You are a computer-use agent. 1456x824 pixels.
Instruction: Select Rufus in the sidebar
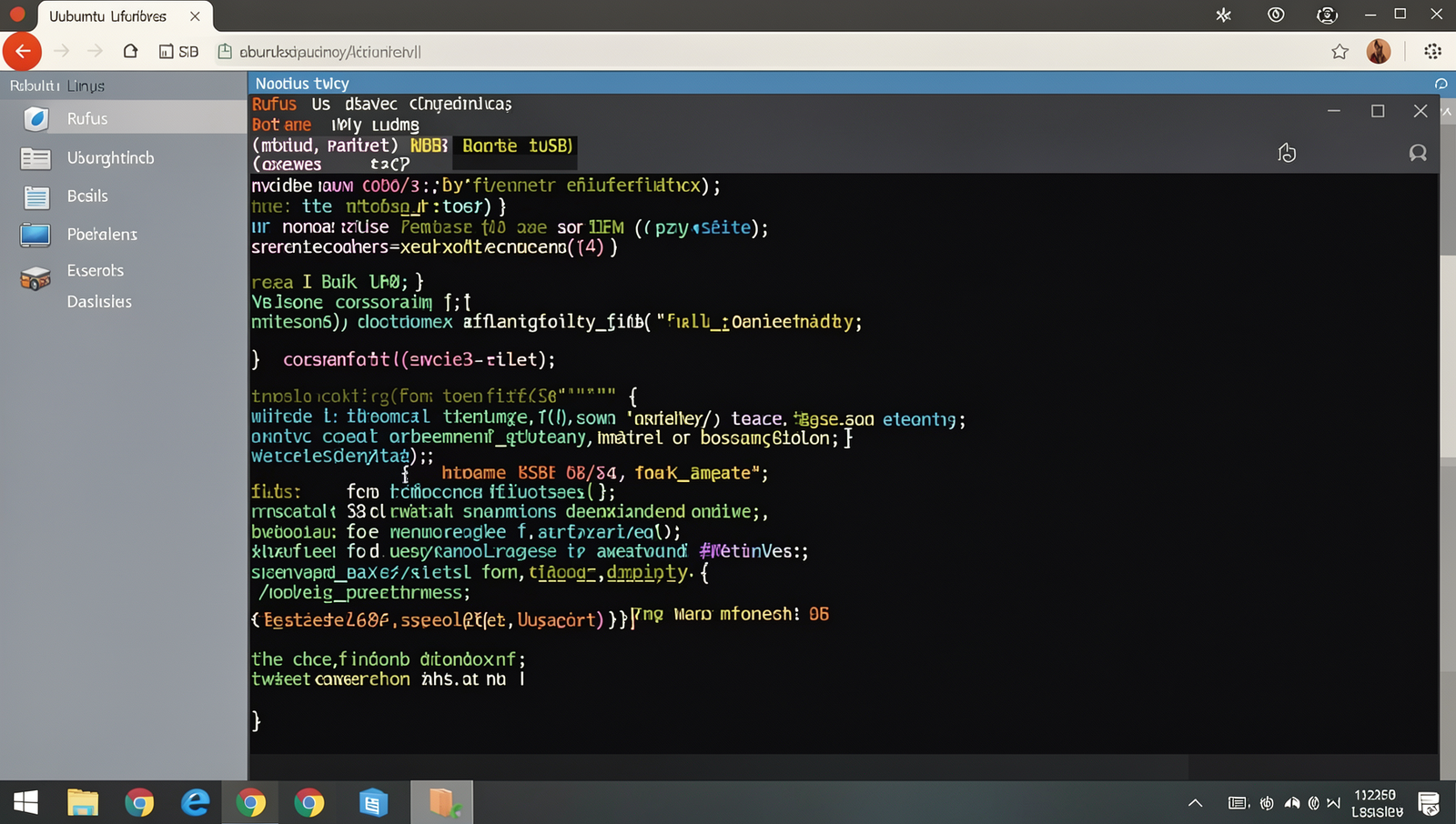(x=124, y=118)
